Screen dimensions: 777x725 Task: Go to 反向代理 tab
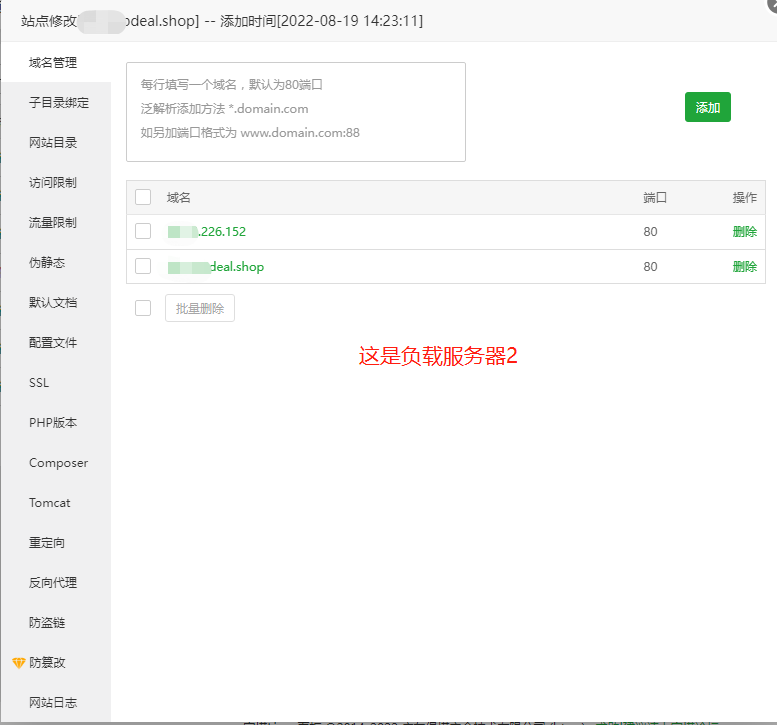53,583
